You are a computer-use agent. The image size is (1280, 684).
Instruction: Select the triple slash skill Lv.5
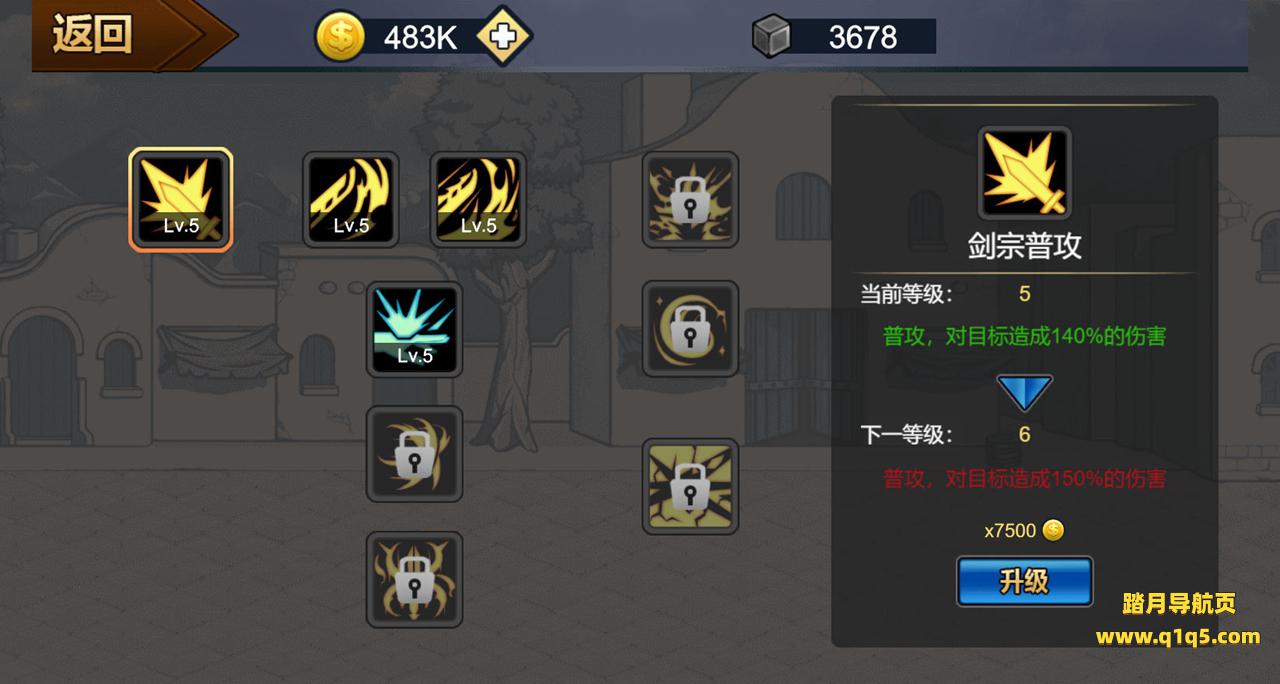coord(478,200)
